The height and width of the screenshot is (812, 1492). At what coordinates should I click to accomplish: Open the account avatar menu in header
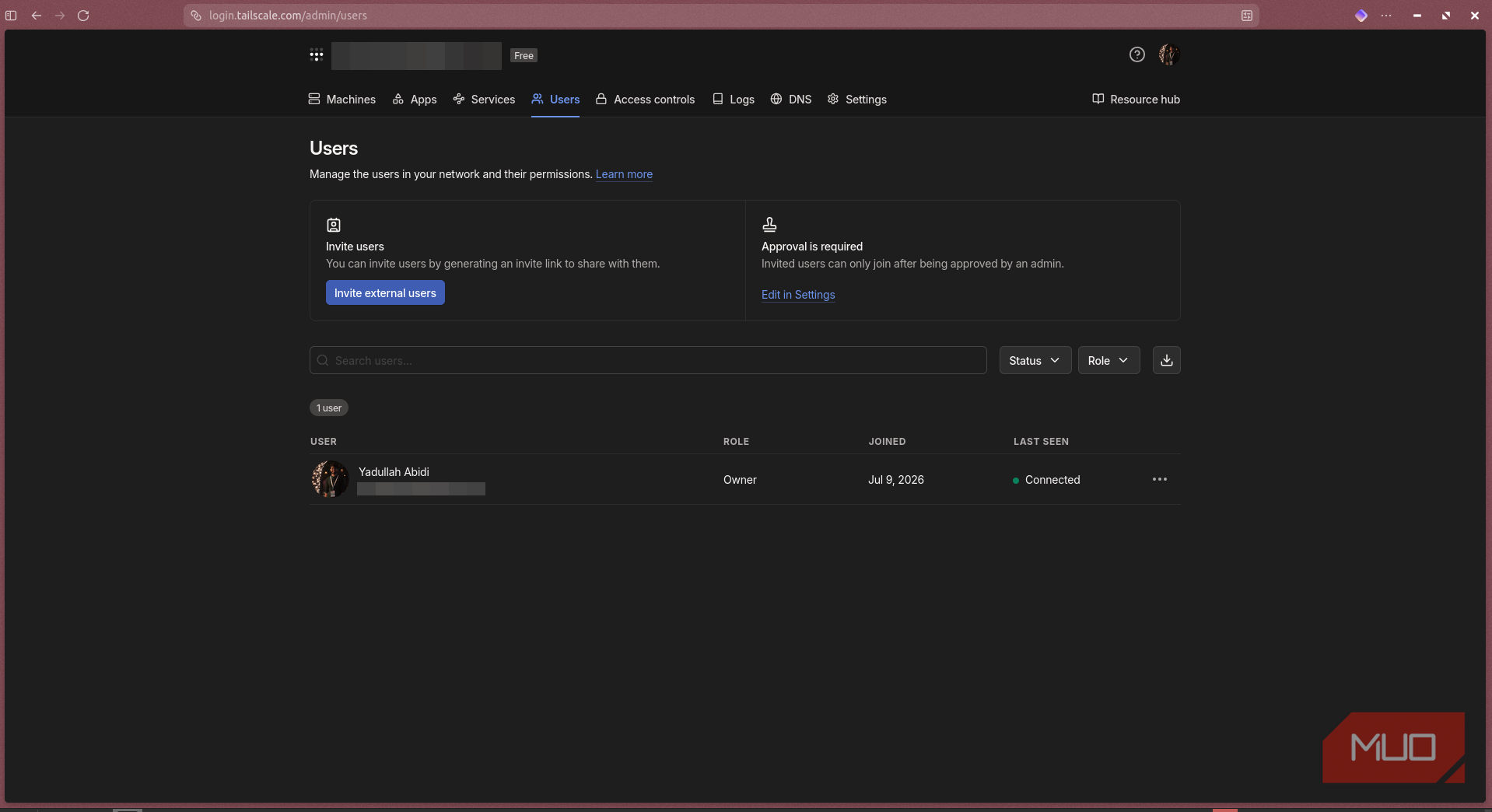[1168, 54]
